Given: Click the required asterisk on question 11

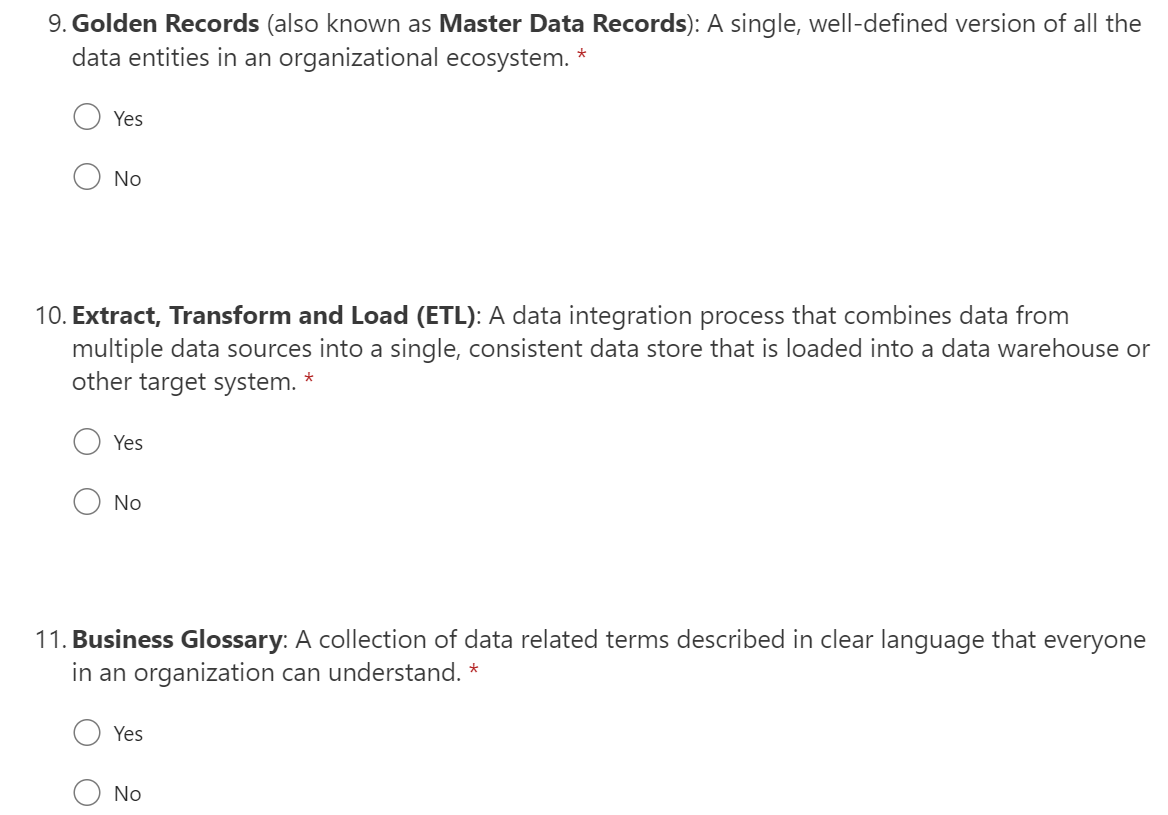Looking at the screenshot, I should point(473,672).
